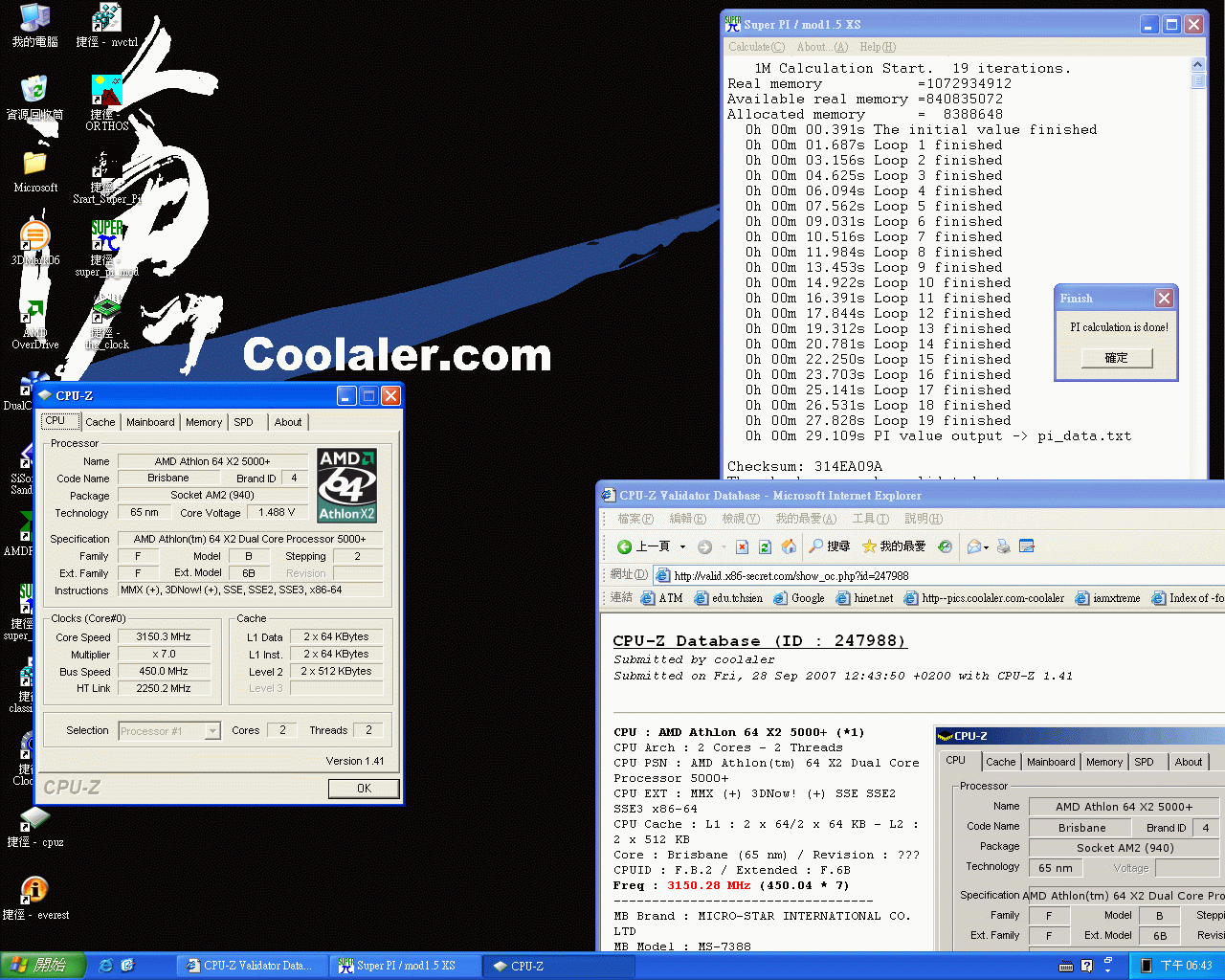Click the taskbar clock showing 06:43
Viewport: 1225px width, 980px height.
[x=1186, y=966]
